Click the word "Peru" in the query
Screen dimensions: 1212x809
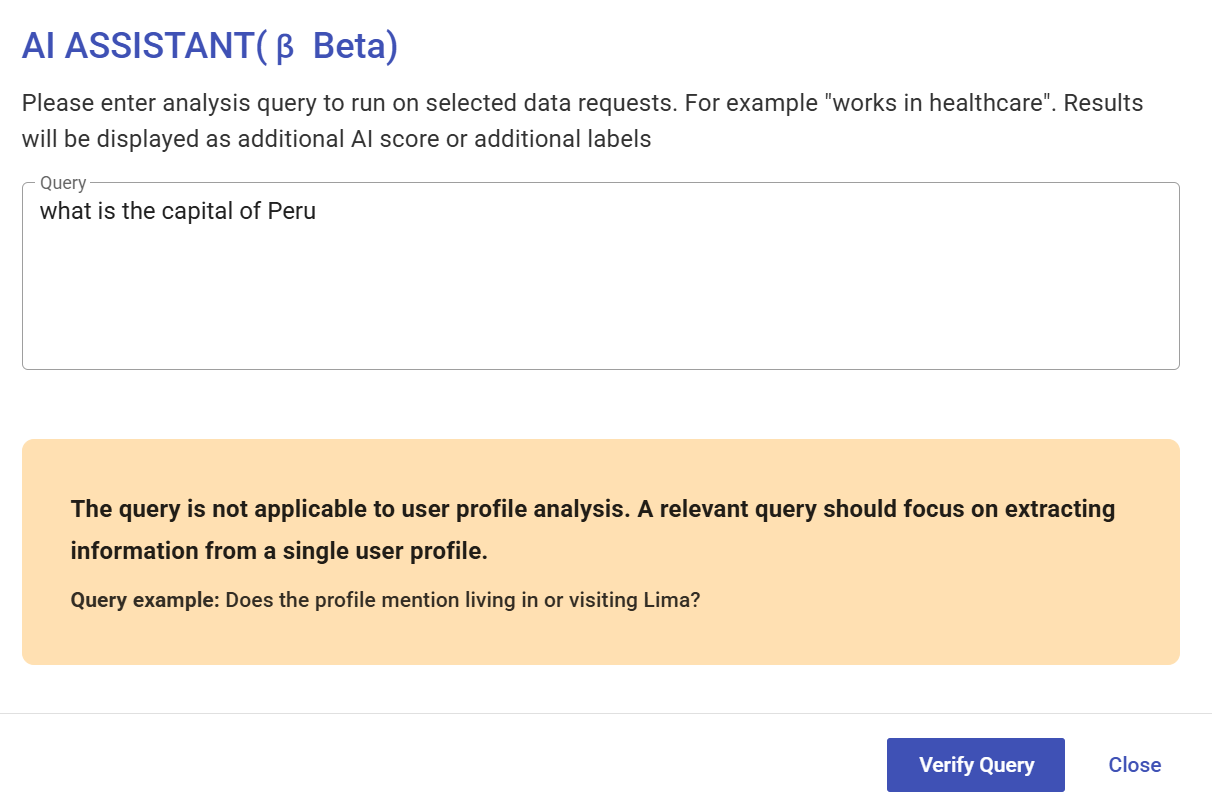coord(292,211)
